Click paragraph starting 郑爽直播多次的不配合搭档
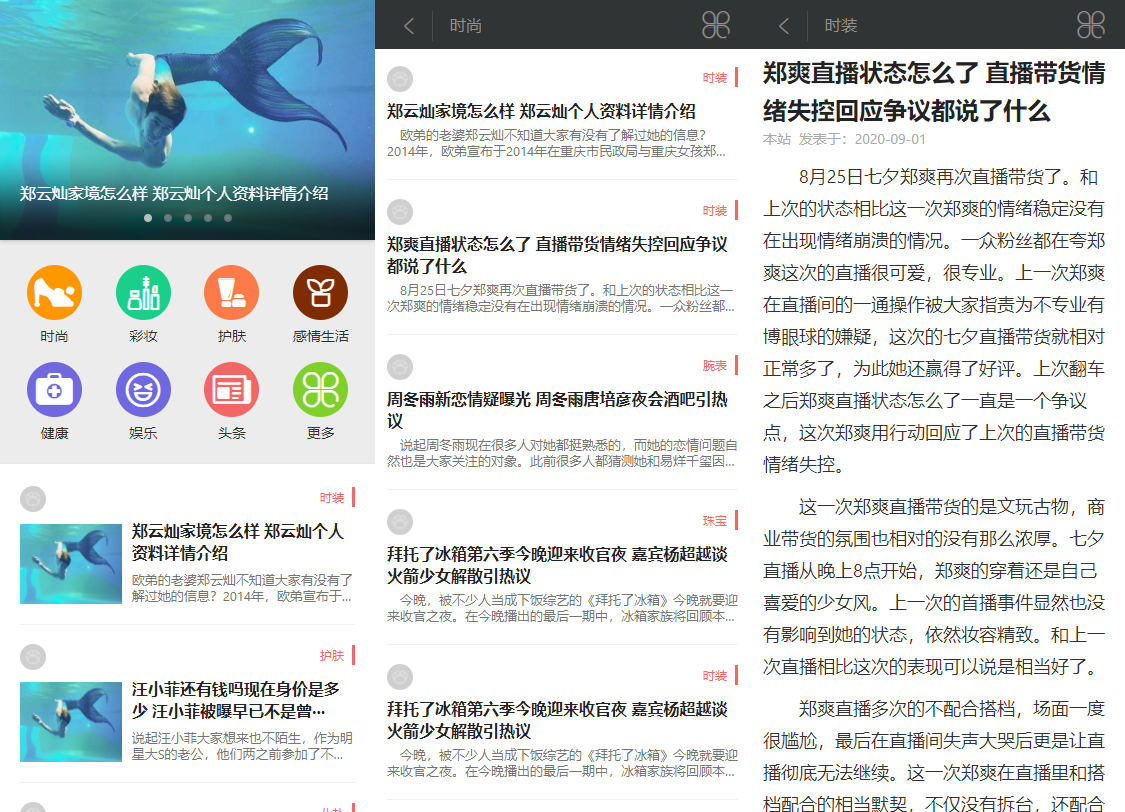Viewport: 1125px width, 812px height. click(934, 755)
